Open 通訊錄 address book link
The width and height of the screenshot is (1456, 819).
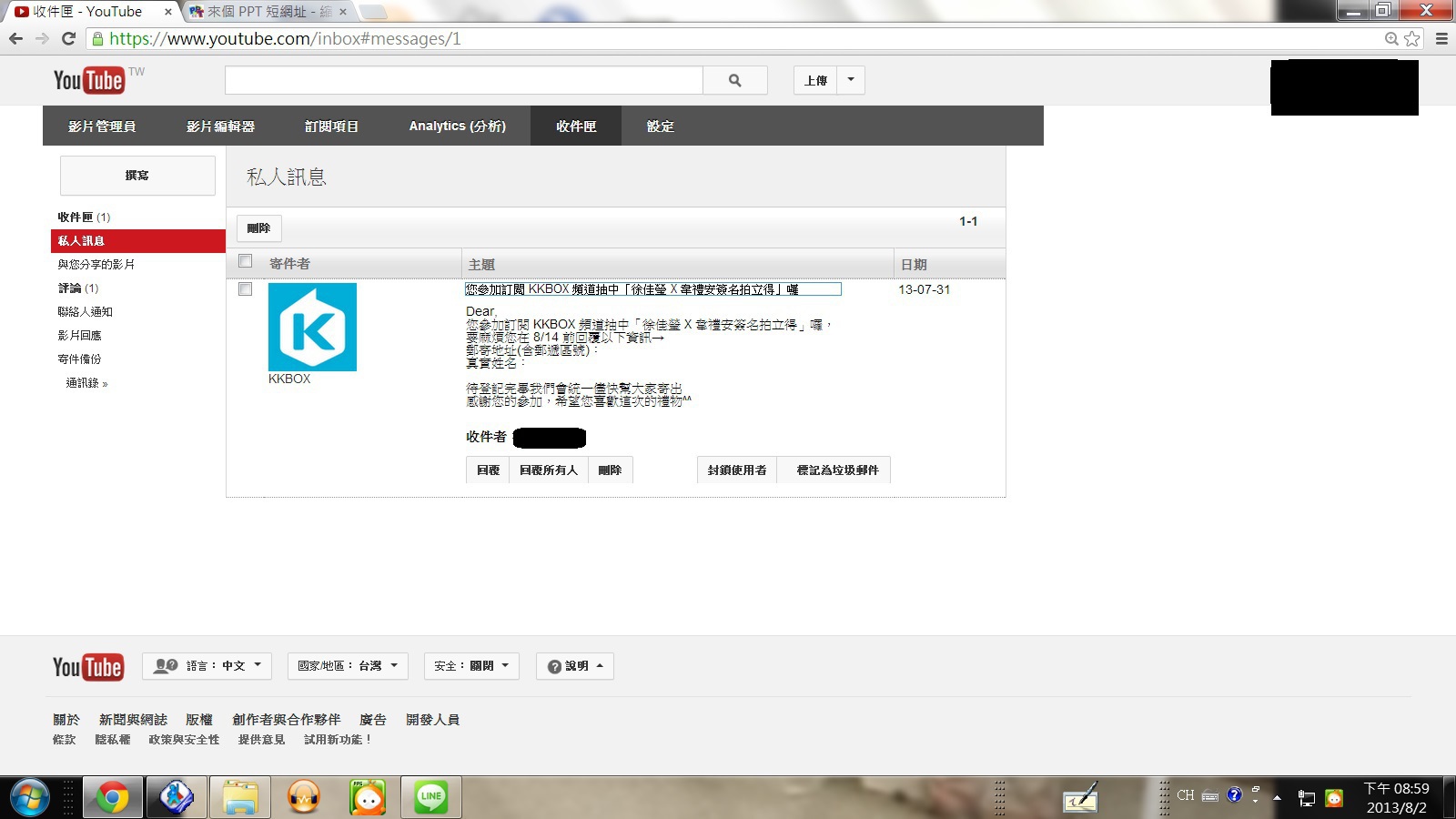(86, 383)
